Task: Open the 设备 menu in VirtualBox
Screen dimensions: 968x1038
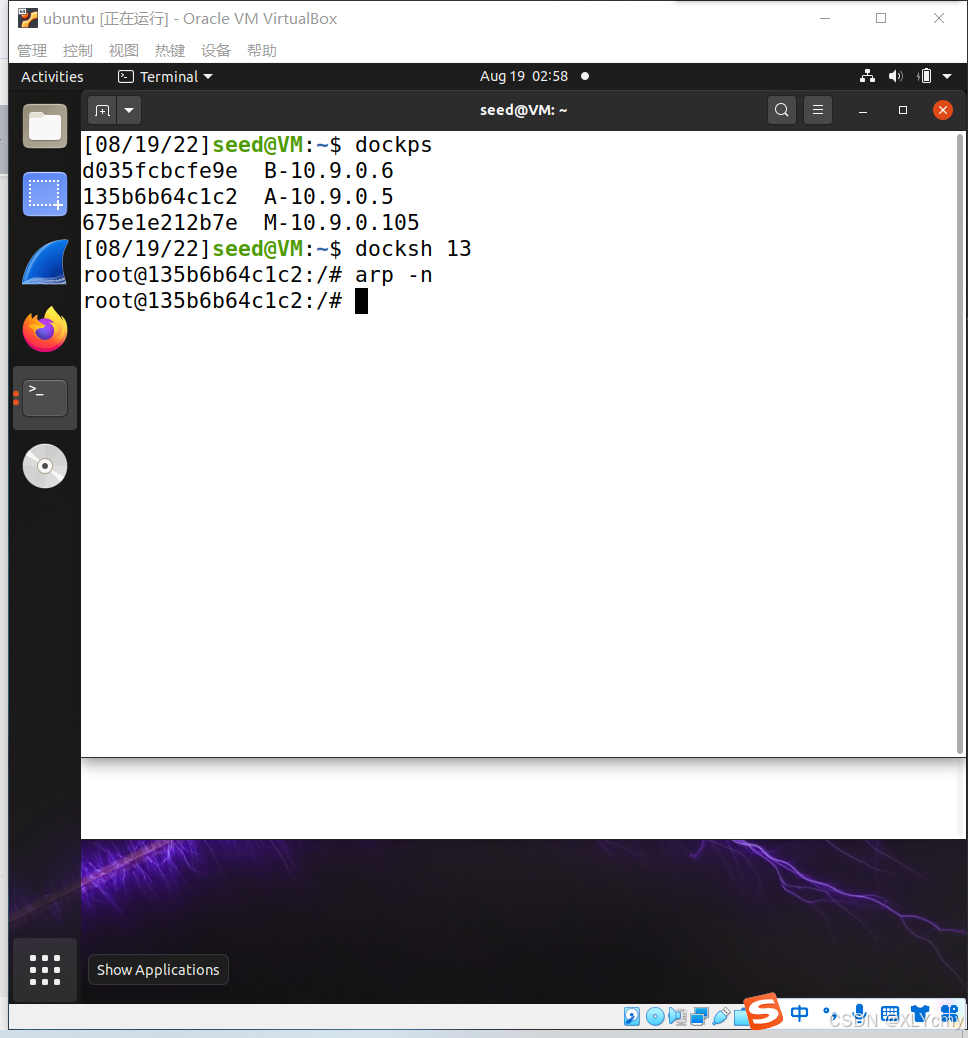Action: point(216,50)
